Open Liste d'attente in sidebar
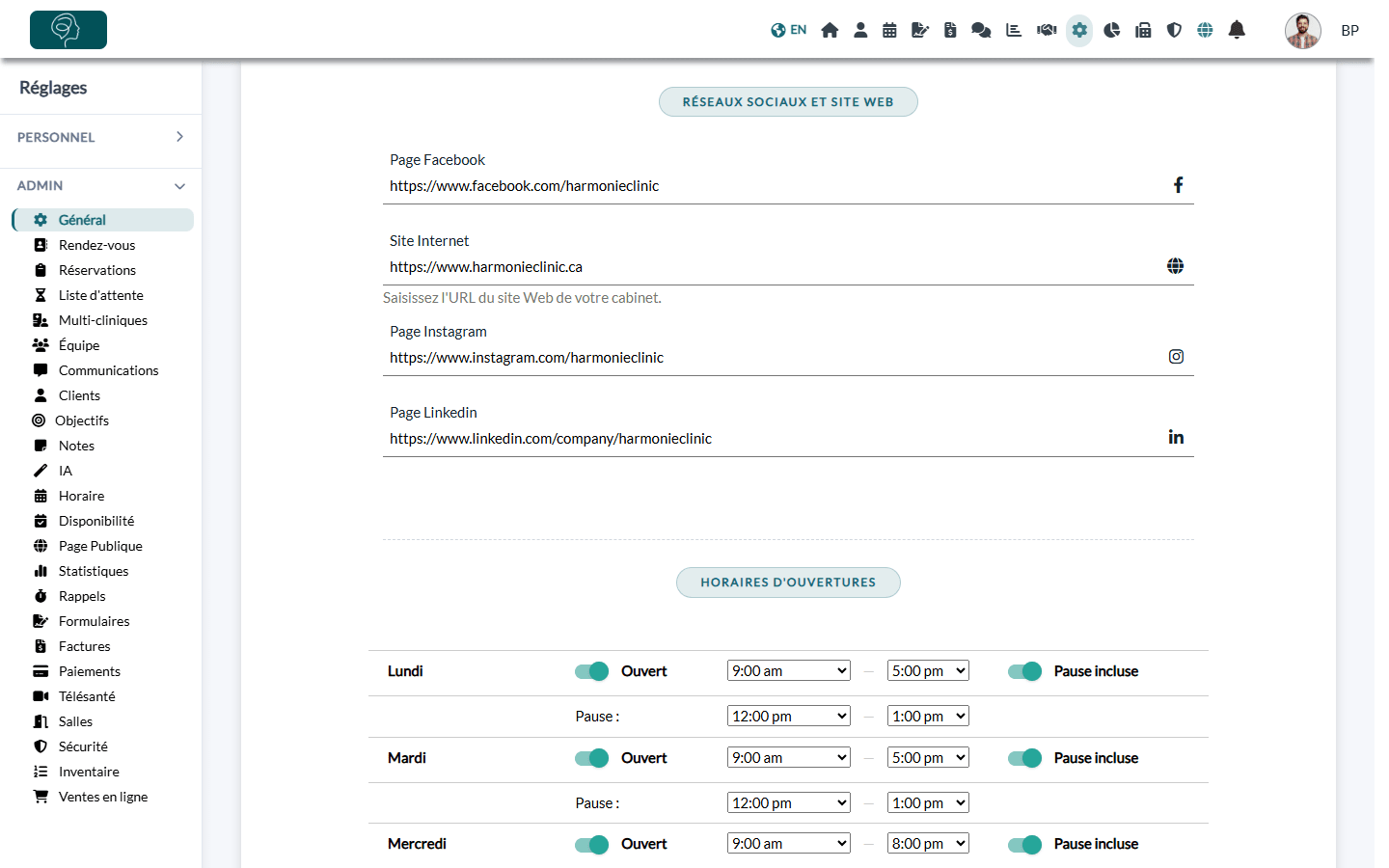This screenshot has width=1389, height=868. pos(102,295)
